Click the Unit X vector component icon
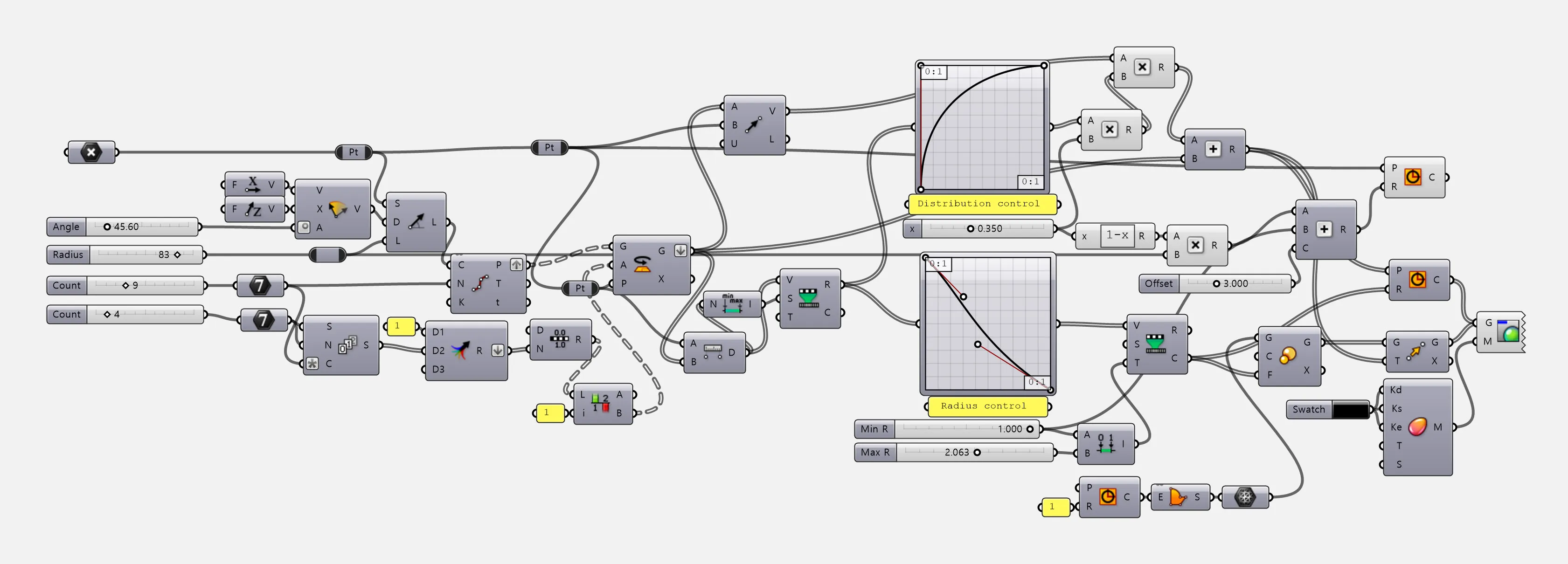This screenshot has width=1568, height=564. [x=253, y=184]
